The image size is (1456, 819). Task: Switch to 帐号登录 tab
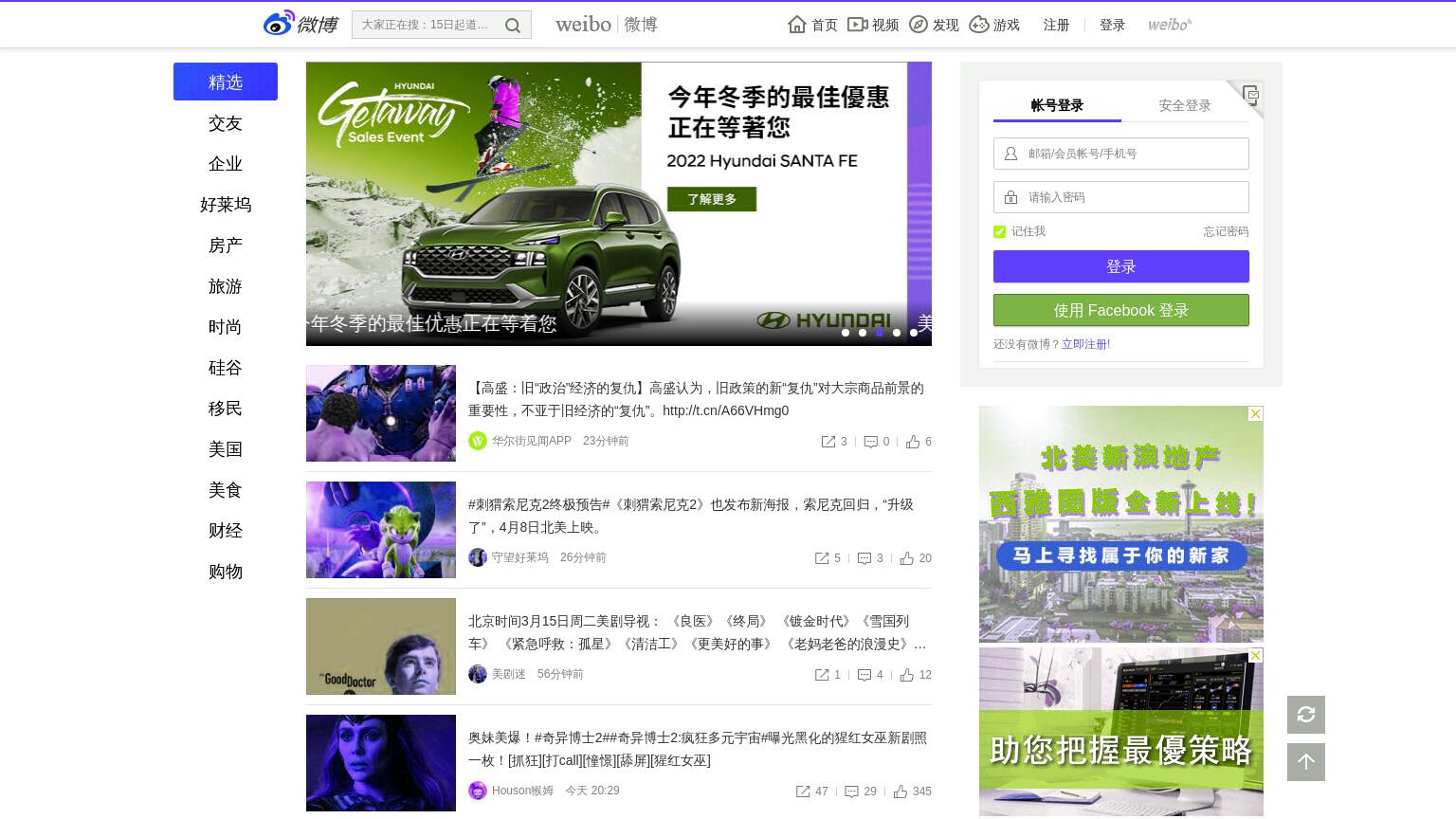[x=1057, y=105]
